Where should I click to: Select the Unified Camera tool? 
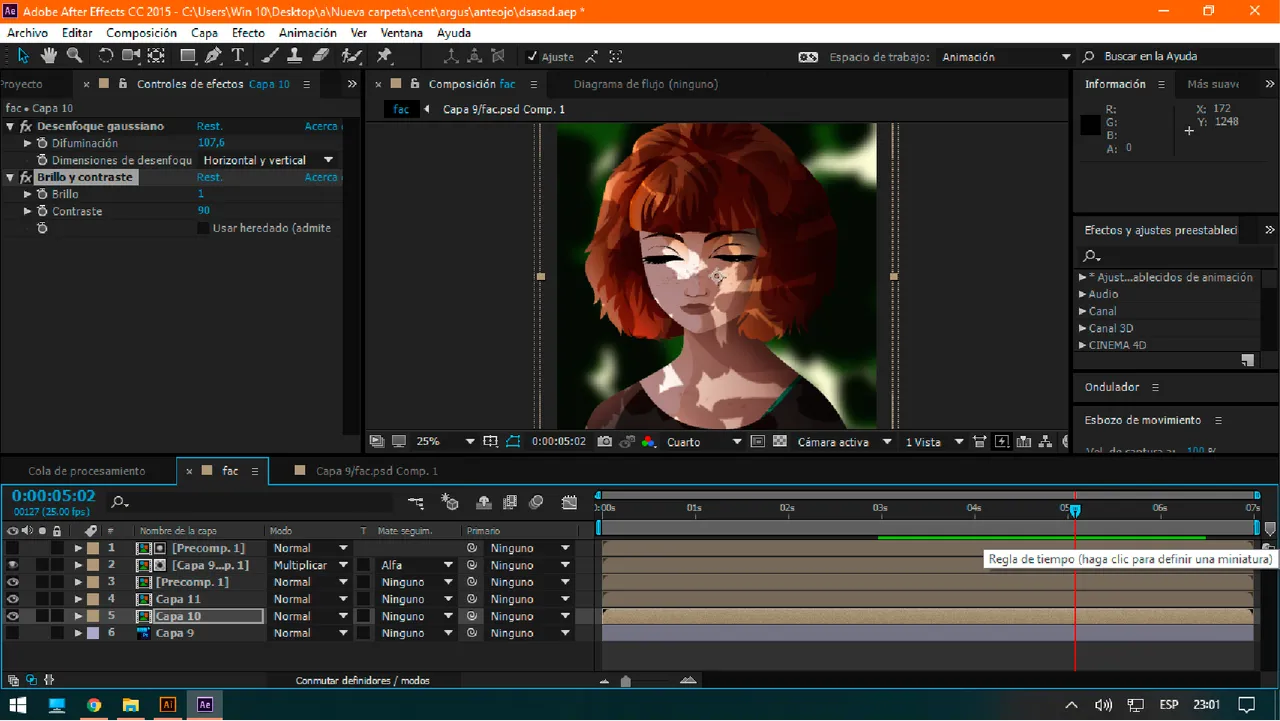(131, 56)
